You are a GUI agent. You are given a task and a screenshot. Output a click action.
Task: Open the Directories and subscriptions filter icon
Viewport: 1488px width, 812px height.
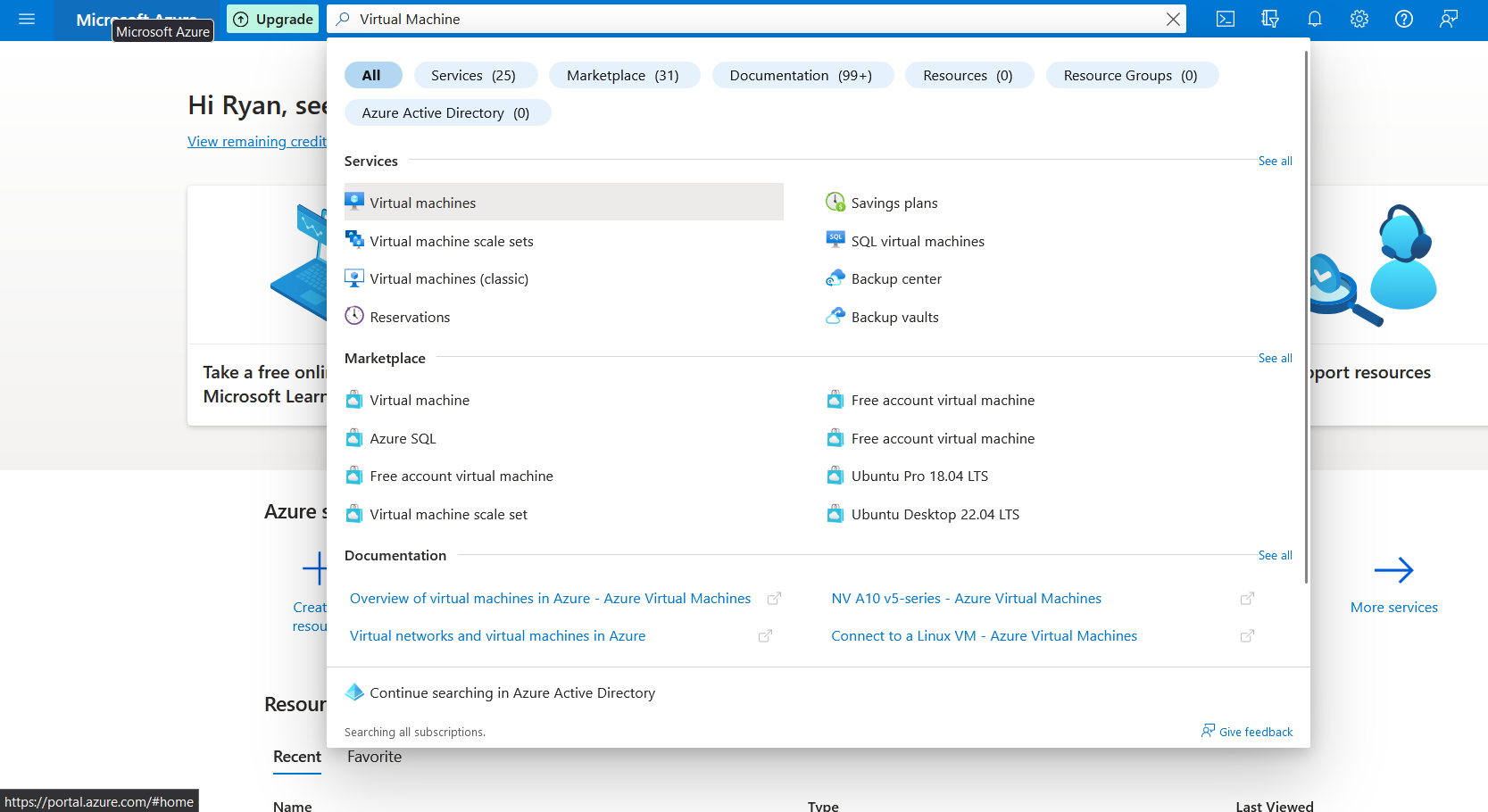point(1270,19)
